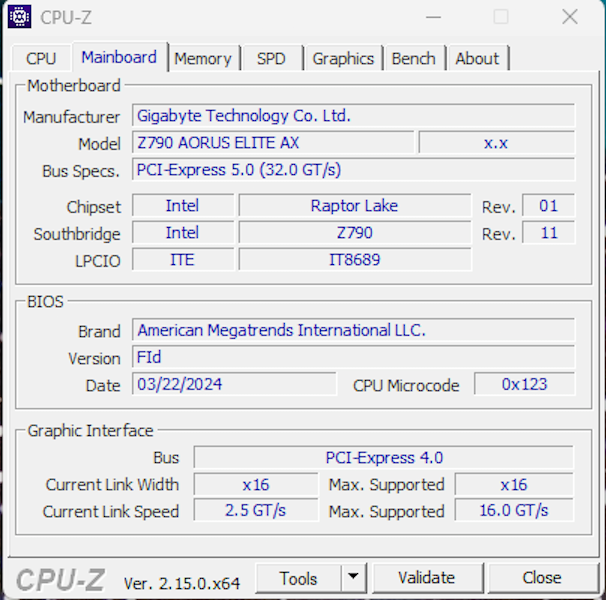The image size is (606, 600).
Task: Close the CPU-Z window with X
Action: coord(570,17)
